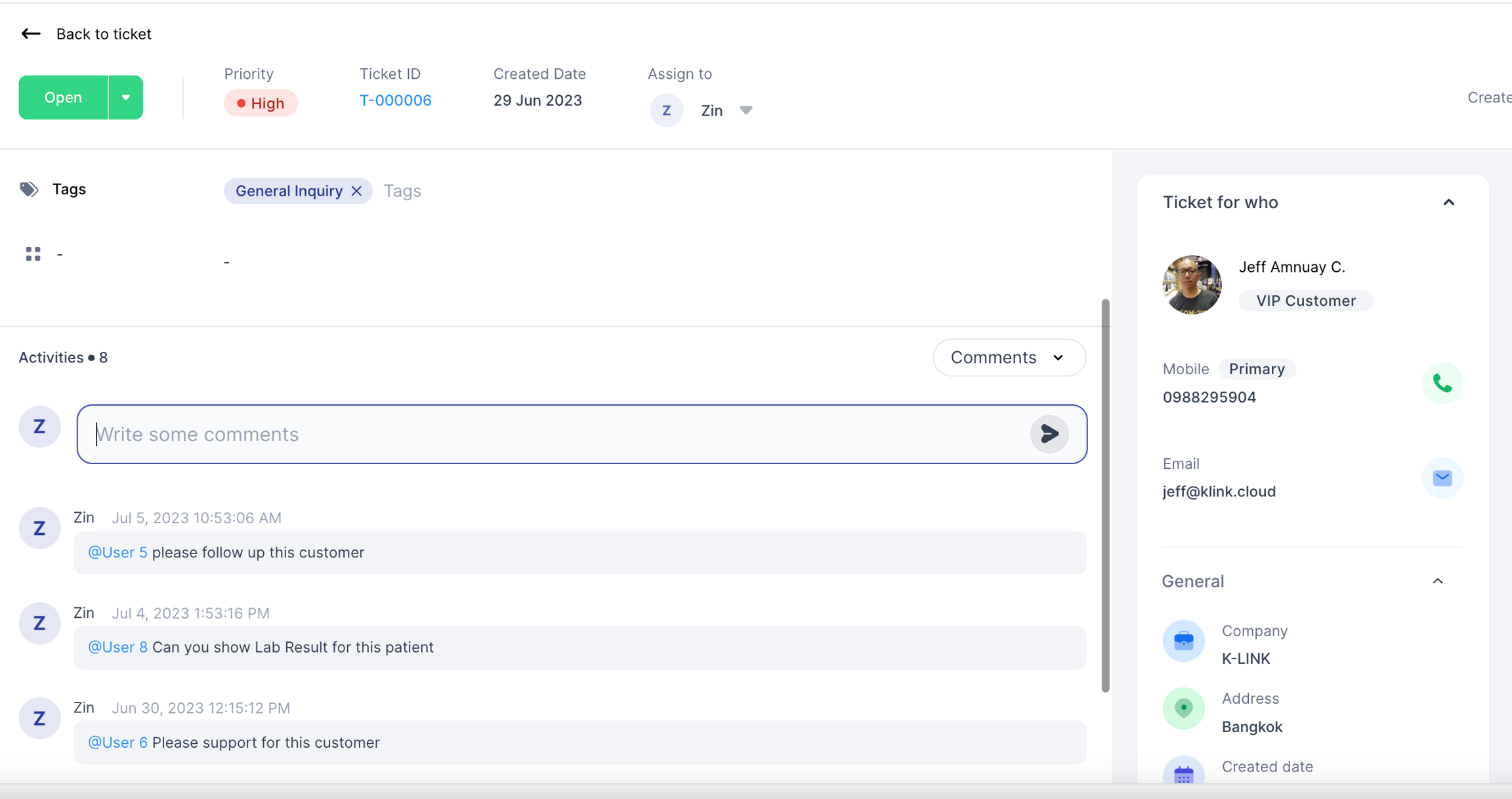The image size is (1512, 799).
Task: Click the send comment arrow button
Action: pyautogui.click(x=1049, y=434)
